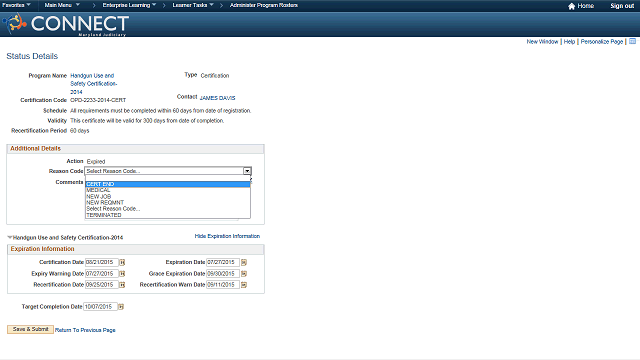Select NEW JOB reason code
The width and height of the screenshot is (640, 360).
168,196
